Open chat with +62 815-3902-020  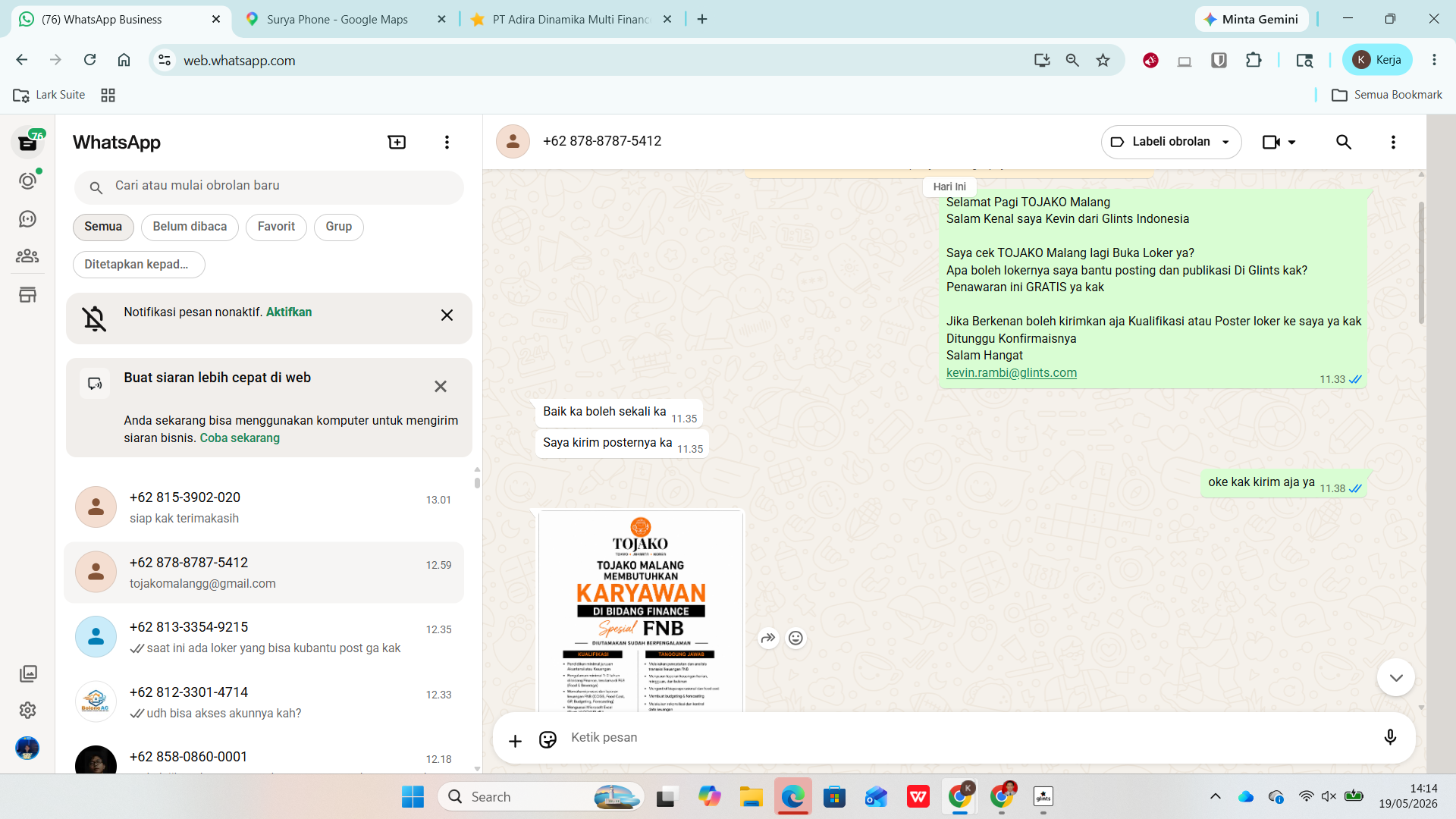pyautogui.click(x=264, y=507)
